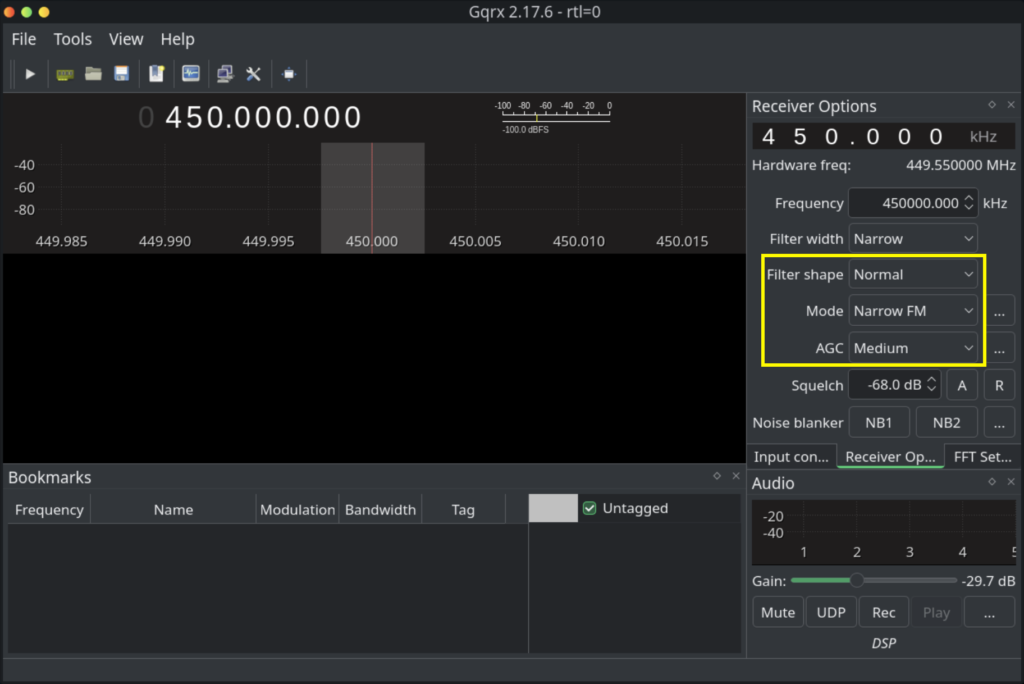
Task: Toggle the audio Mute button
Action: [x=778, y=612]
